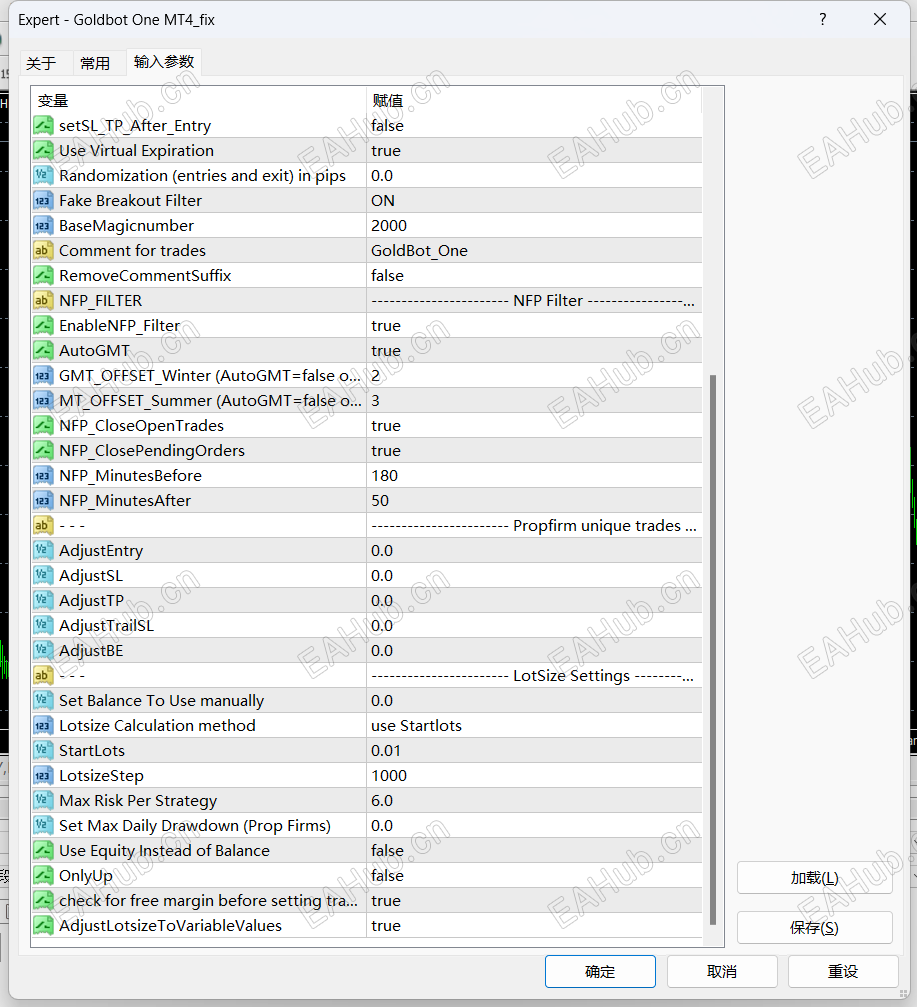Select the Set Balance To Use manually row

(x=367, y=701)
